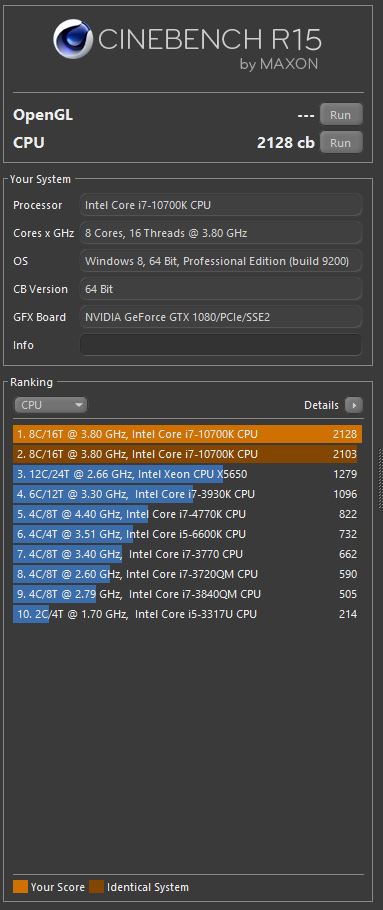Click the Details arrow icon
This screenshot has height=910, width=383.
click(353, 405)
